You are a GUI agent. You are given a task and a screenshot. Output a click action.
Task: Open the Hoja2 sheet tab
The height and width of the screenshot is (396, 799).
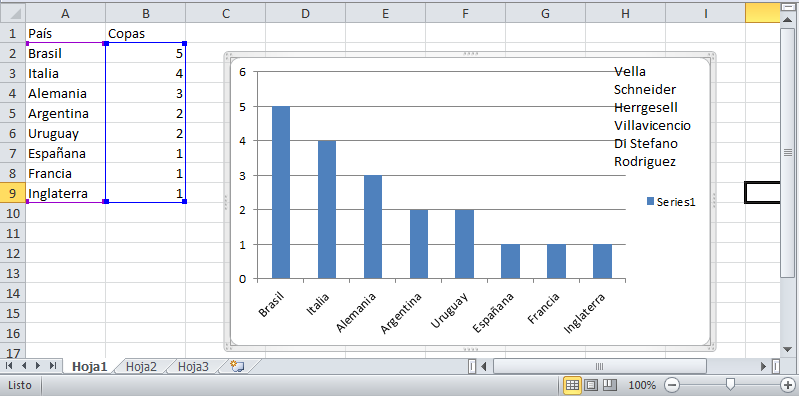tap(141, 366)
